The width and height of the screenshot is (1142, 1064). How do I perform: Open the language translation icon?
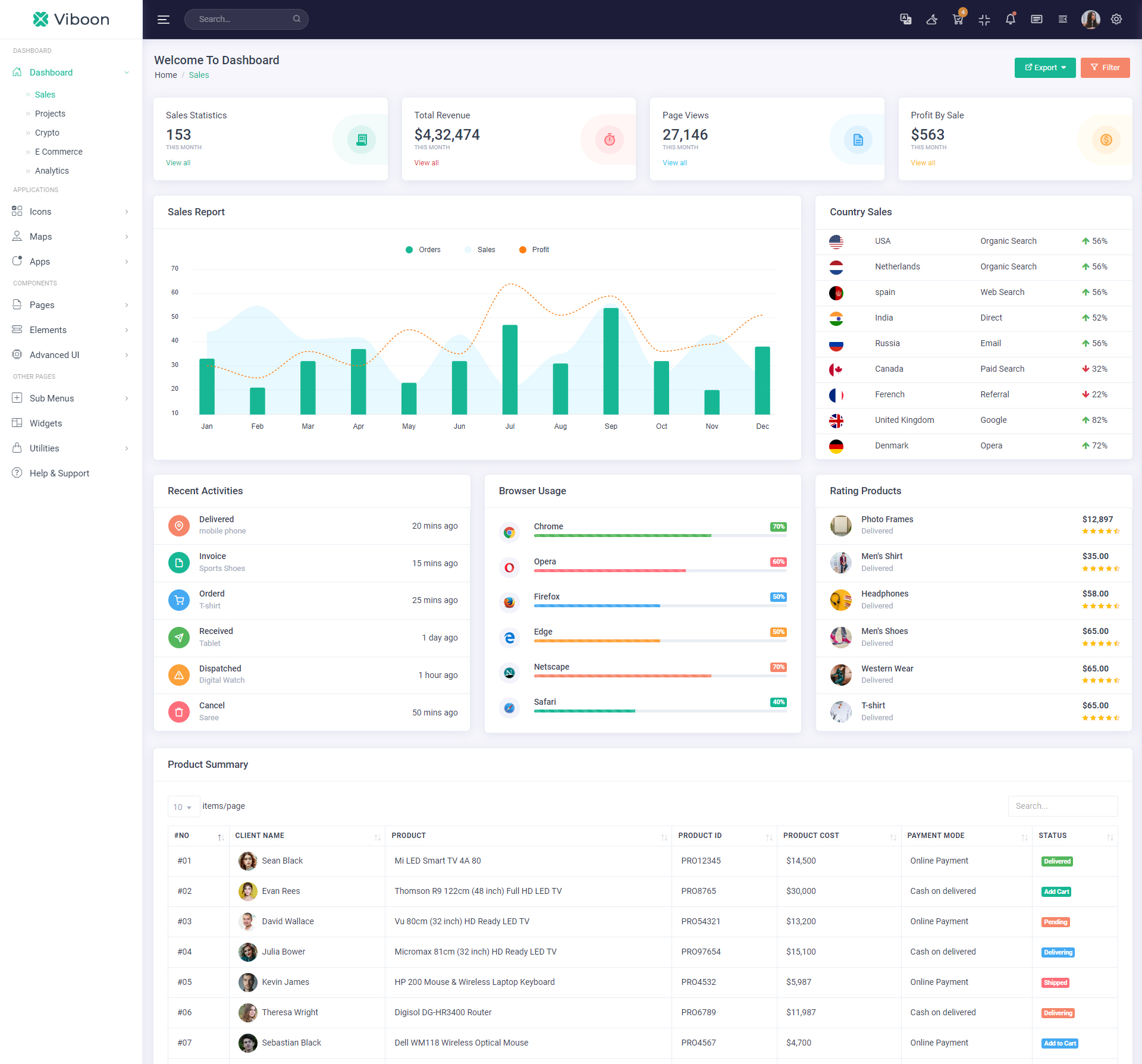click(905, 19)
